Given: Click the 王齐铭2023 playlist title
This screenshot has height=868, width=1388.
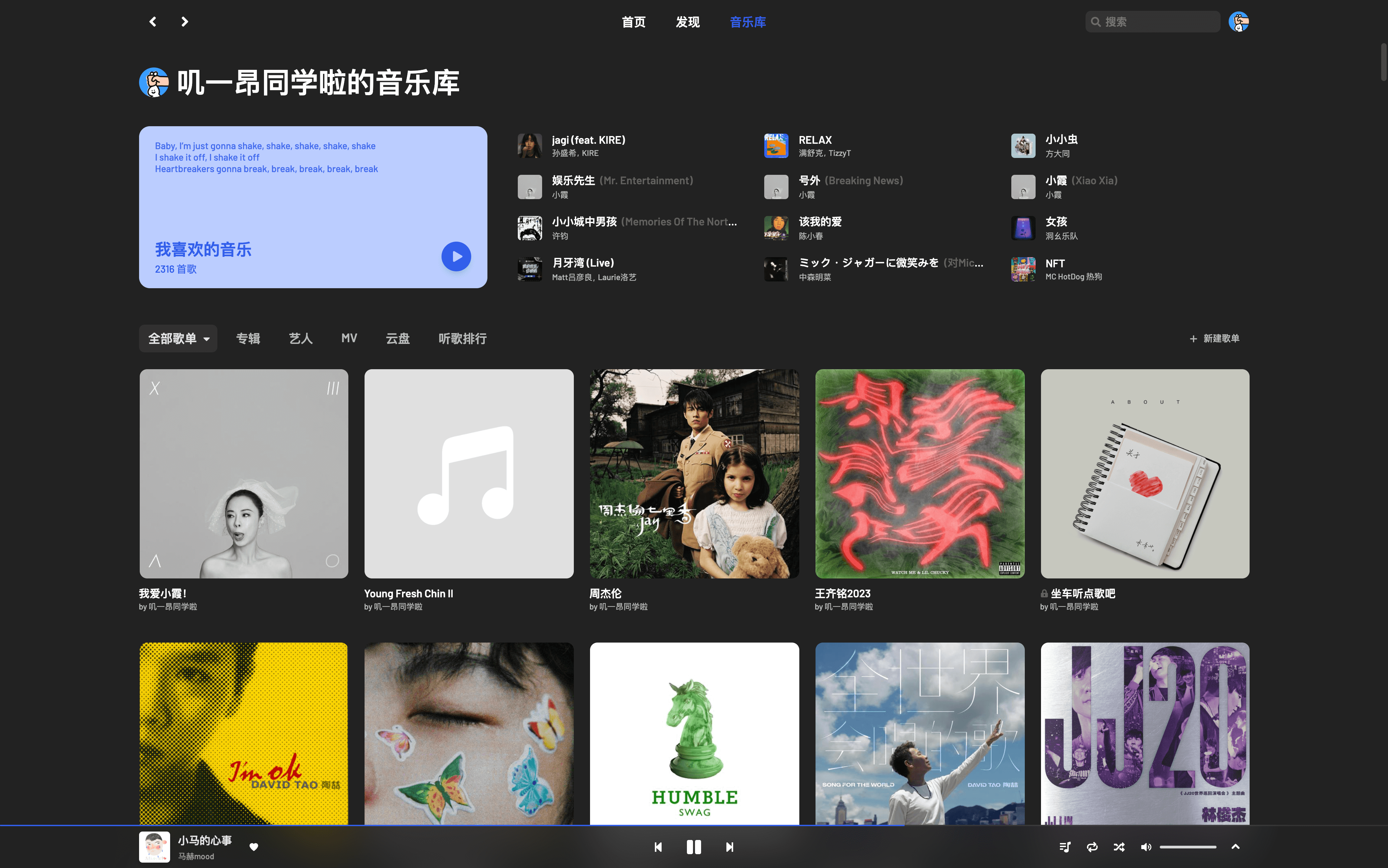Looking at the screenshot, I should tap(843, 594).
